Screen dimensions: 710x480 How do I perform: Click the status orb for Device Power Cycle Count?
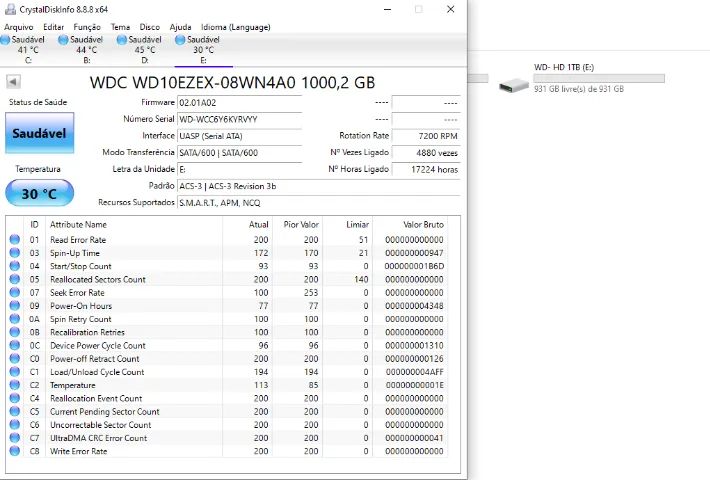pyautogui.click(x=14, y=345)
